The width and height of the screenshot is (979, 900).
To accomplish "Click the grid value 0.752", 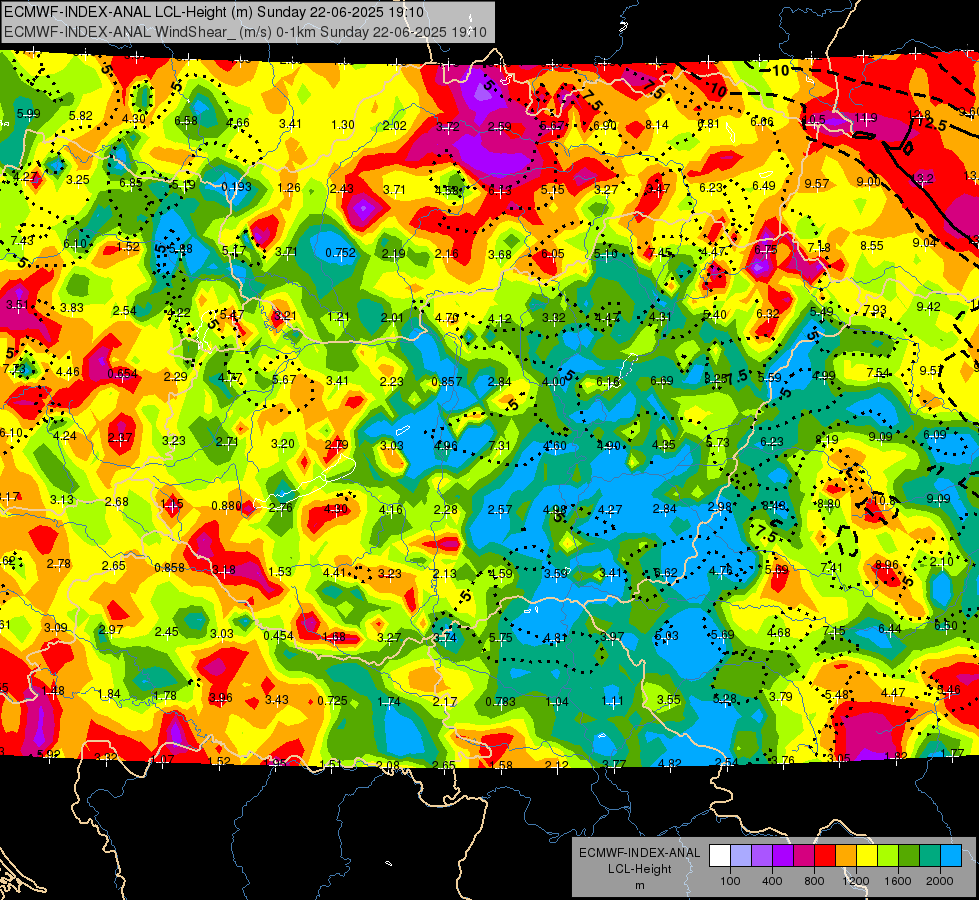I will 340,252.
